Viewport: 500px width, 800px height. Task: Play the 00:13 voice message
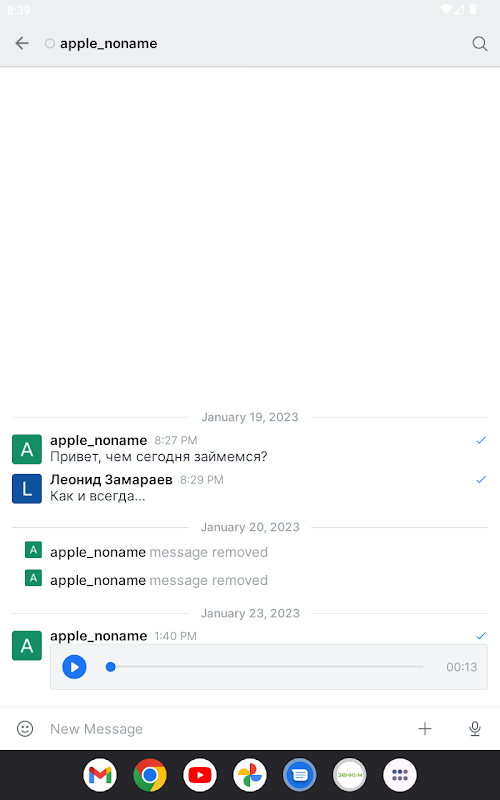pyautogui.click(x=74, y=667)
